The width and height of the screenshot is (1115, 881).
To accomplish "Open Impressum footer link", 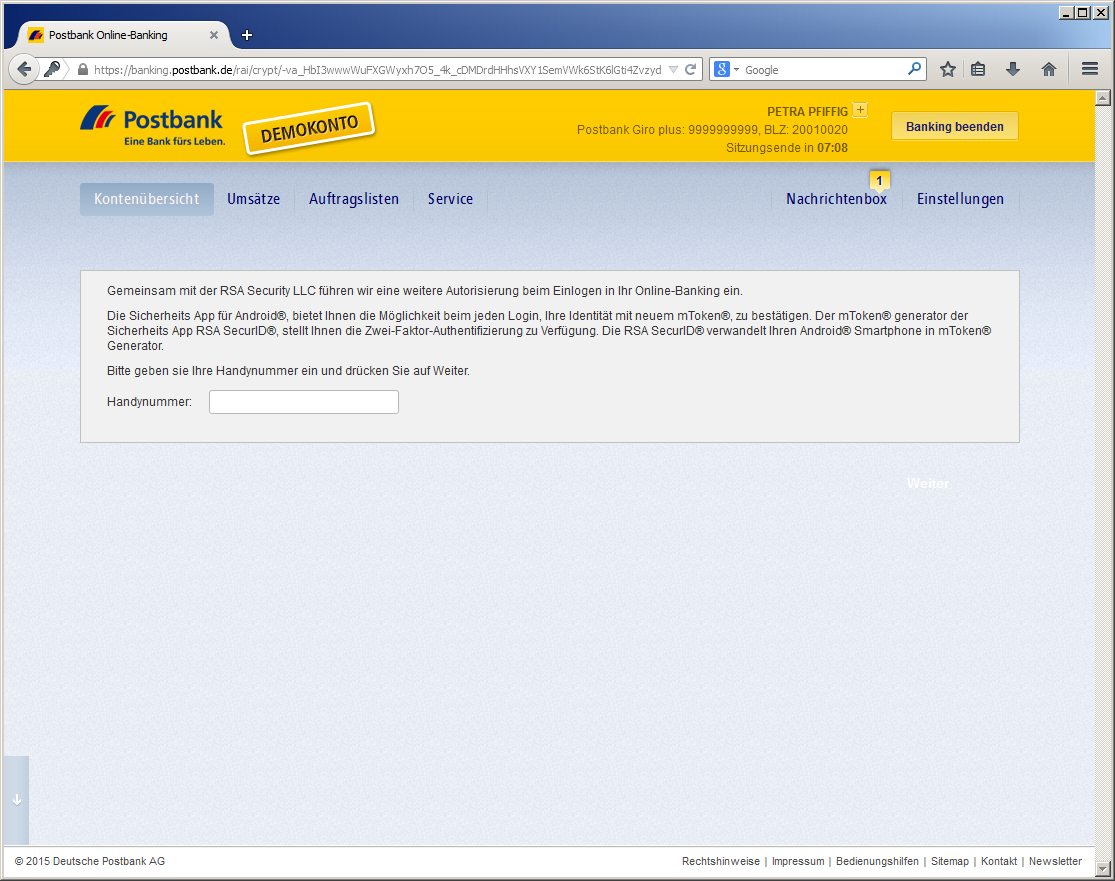I will point(798,861).
